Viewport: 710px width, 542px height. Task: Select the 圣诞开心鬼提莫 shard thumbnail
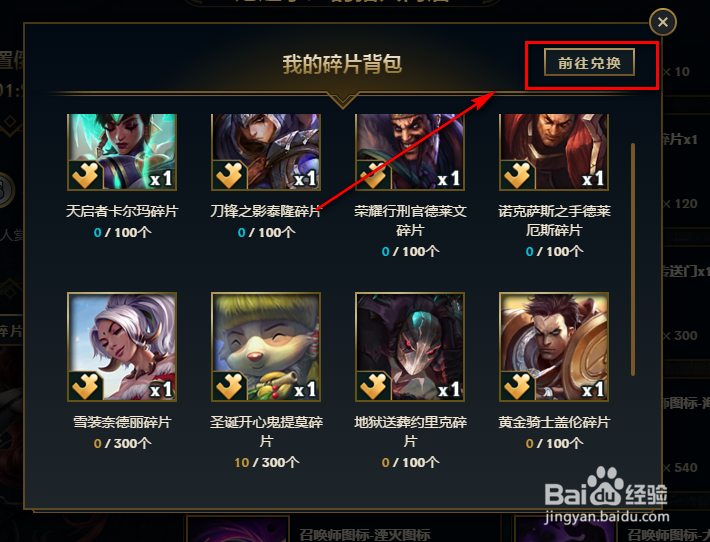[266, 346]
